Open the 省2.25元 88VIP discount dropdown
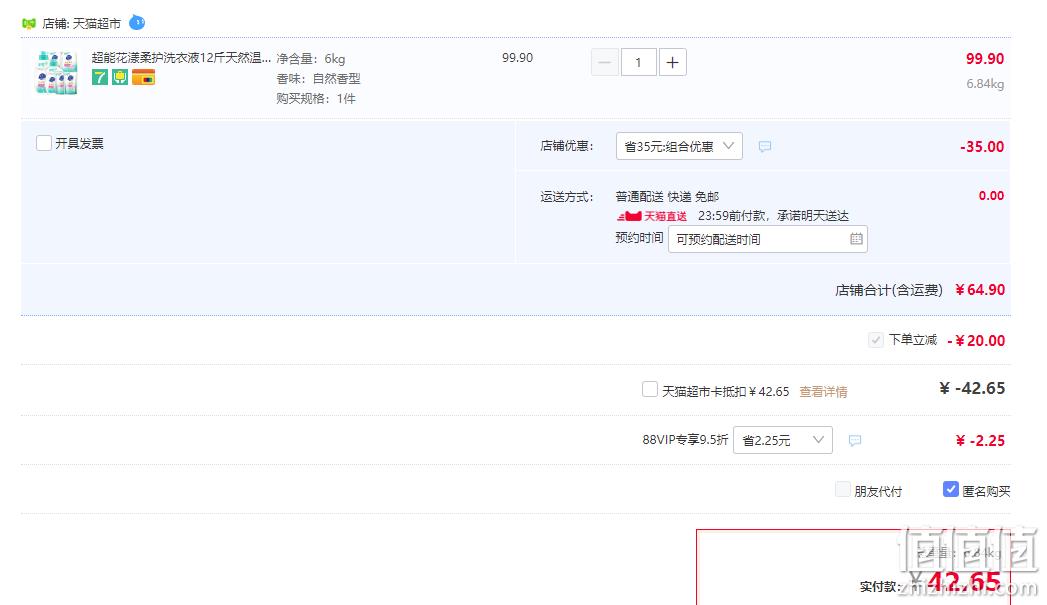1047x605 pixels. click(x=783, y=440)
